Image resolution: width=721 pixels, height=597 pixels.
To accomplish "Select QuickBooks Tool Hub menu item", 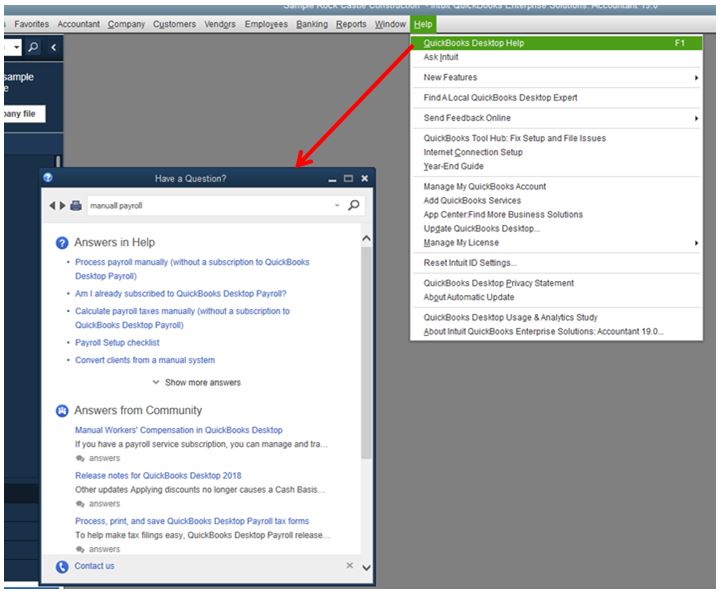I will pos(556,138).
